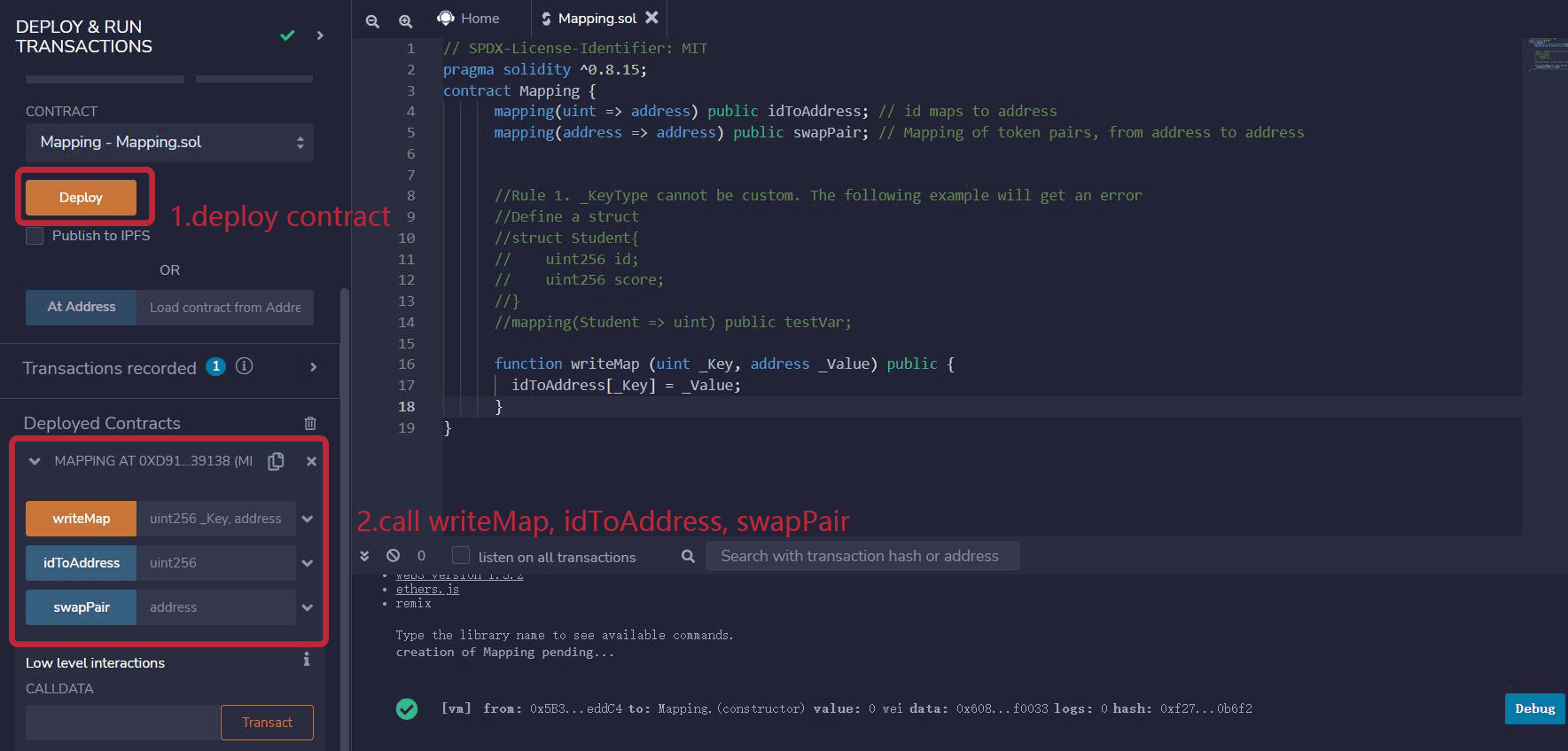The width and height of the screenshot is (1568, 751).
Task: Remove the deployed Mapping contract instance
Action: 311,461
